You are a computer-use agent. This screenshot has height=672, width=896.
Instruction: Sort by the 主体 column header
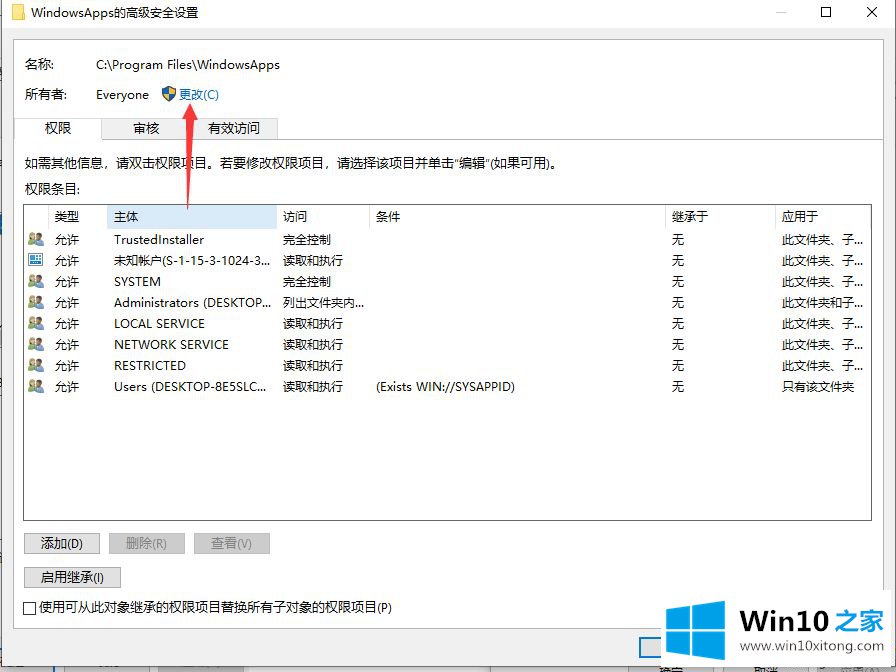click(191, 217)
